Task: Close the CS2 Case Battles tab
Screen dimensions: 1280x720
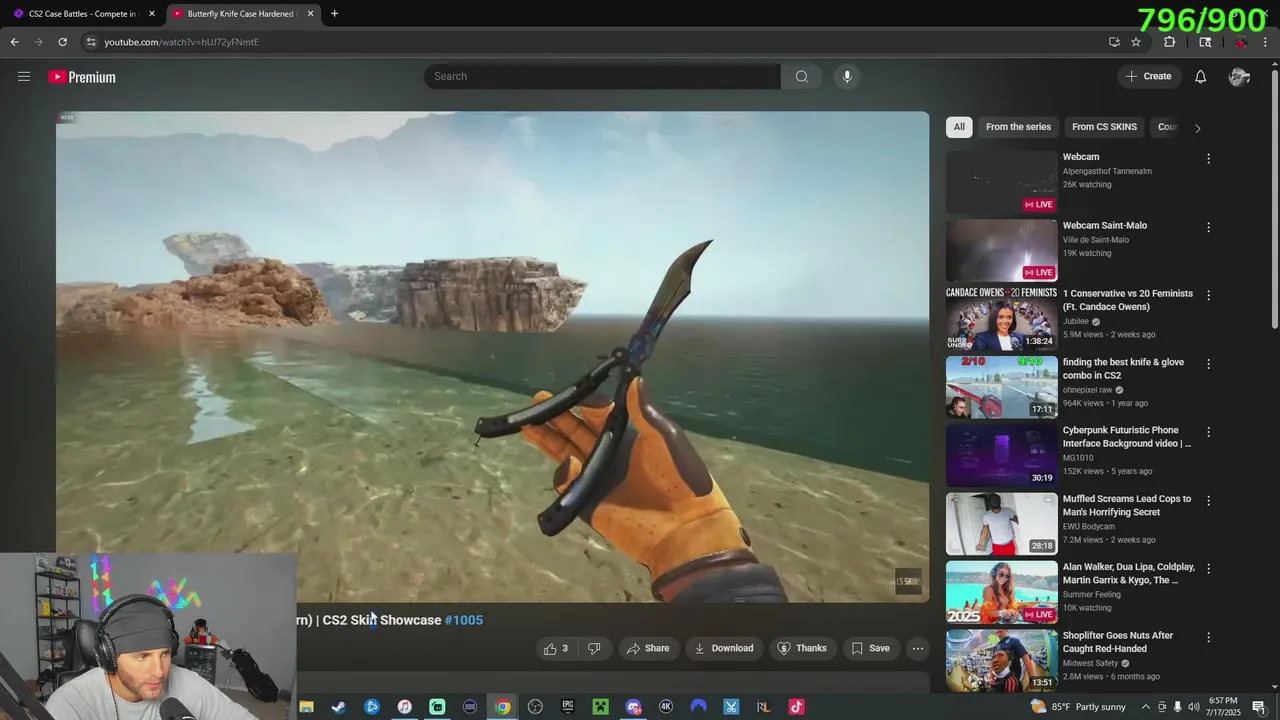Action: click(152, 13)
